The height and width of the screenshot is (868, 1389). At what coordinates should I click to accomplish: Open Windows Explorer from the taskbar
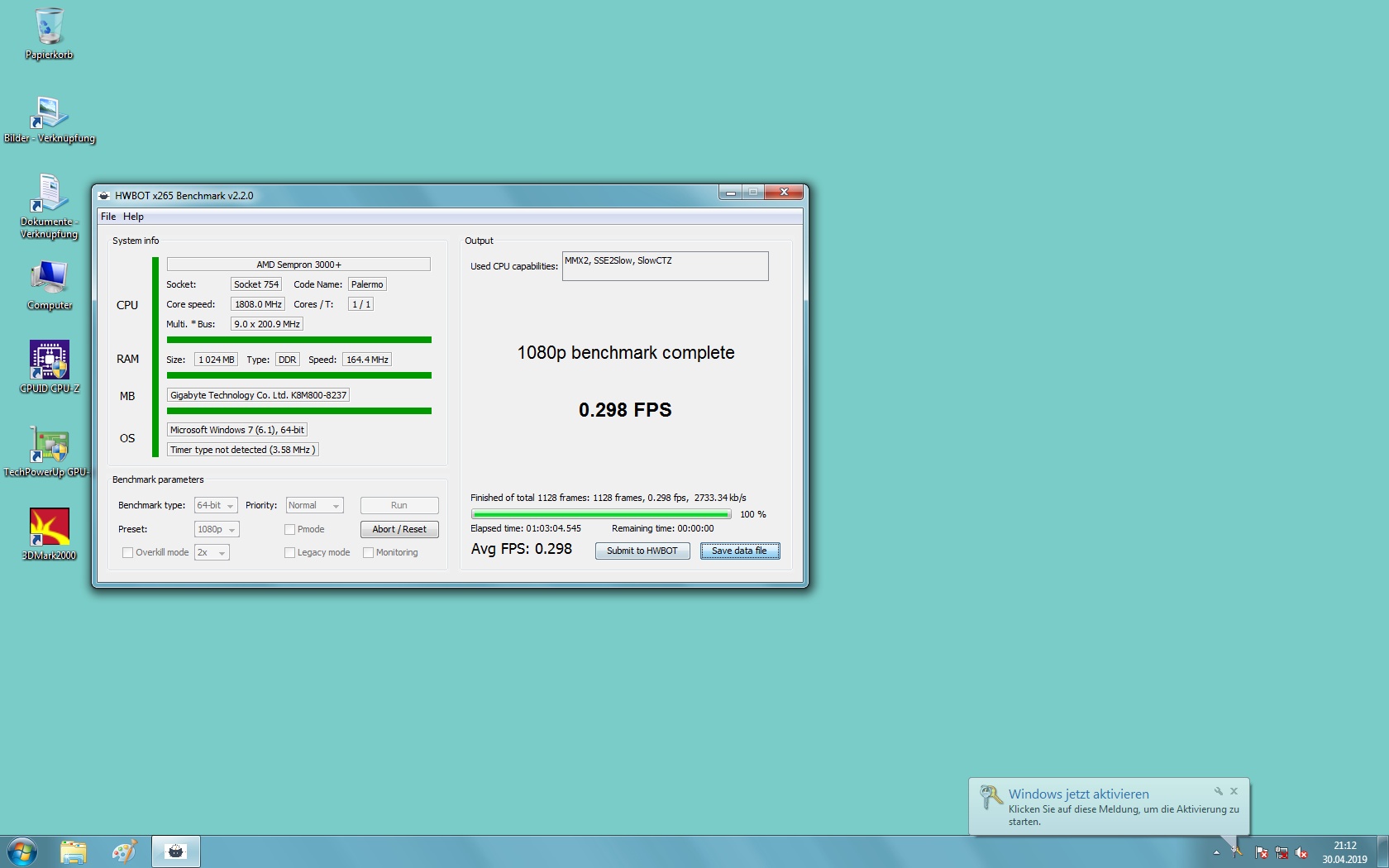pyautogui.click(x=73, y=851)
